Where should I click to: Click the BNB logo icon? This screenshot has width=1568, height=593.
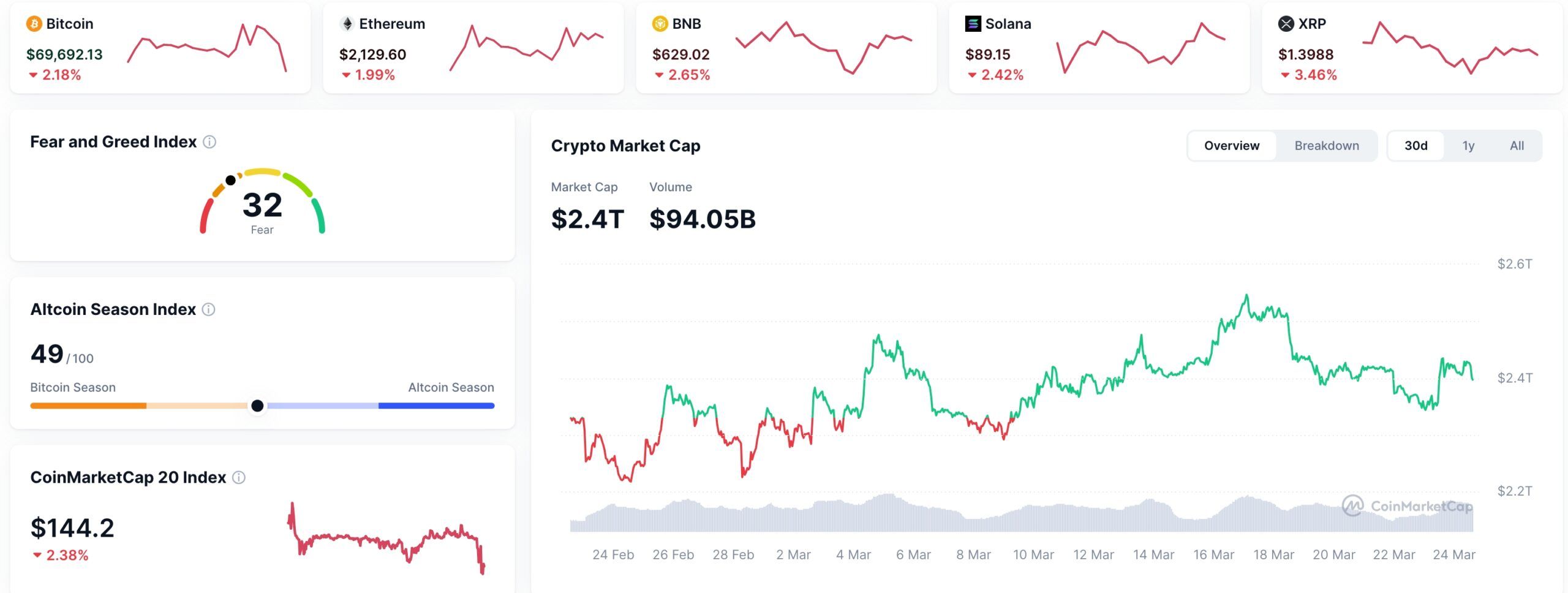pos(660,24)
